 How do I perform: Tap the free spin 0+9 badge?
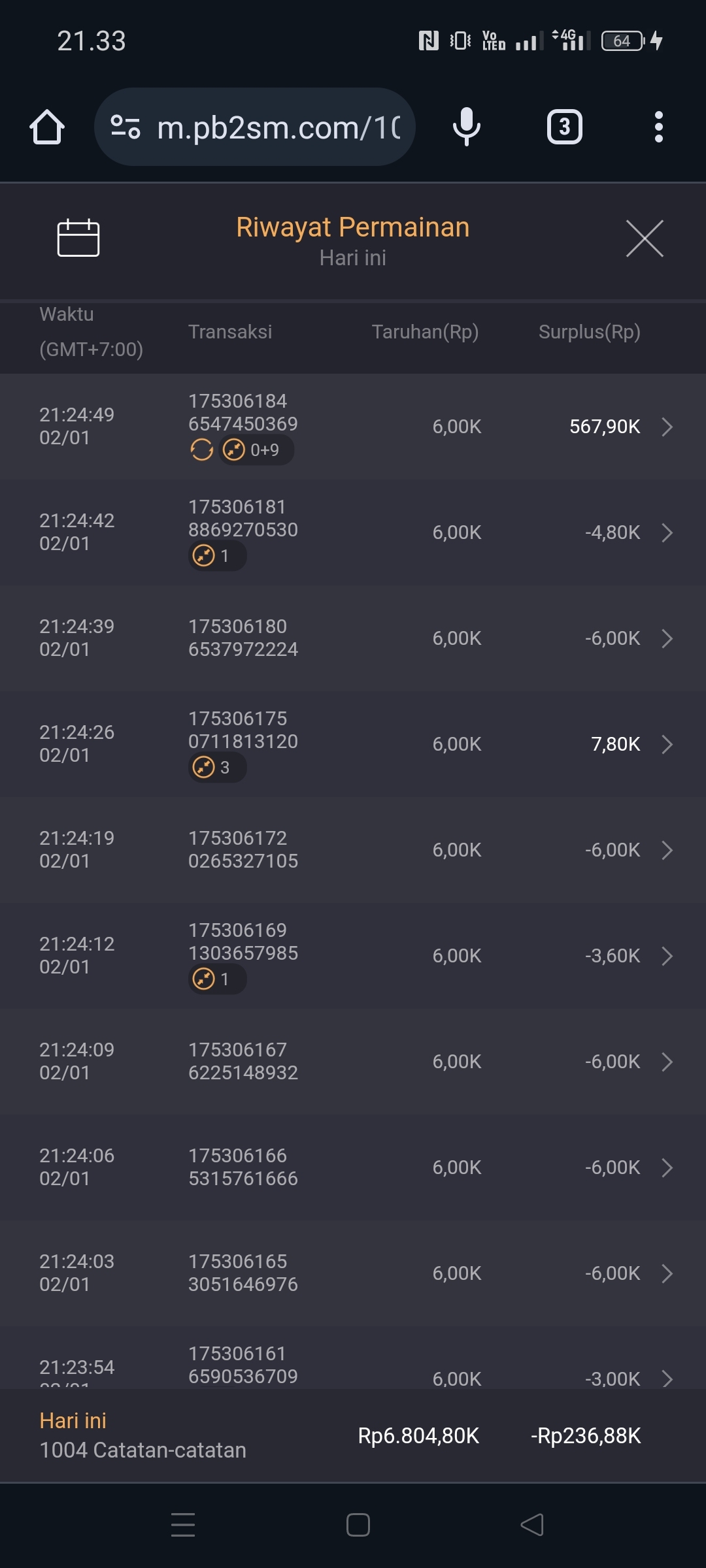point(256,450)
